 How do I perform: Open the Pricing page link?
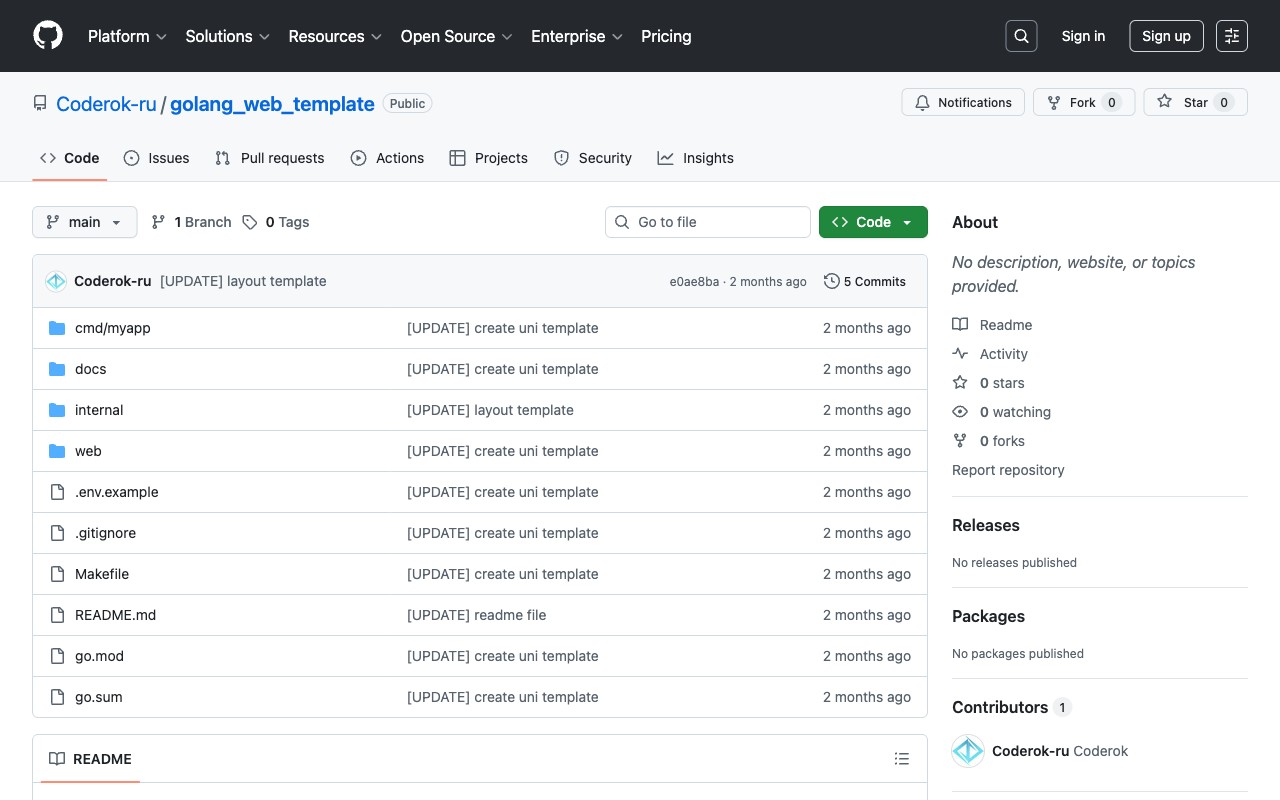click(666, 36)
